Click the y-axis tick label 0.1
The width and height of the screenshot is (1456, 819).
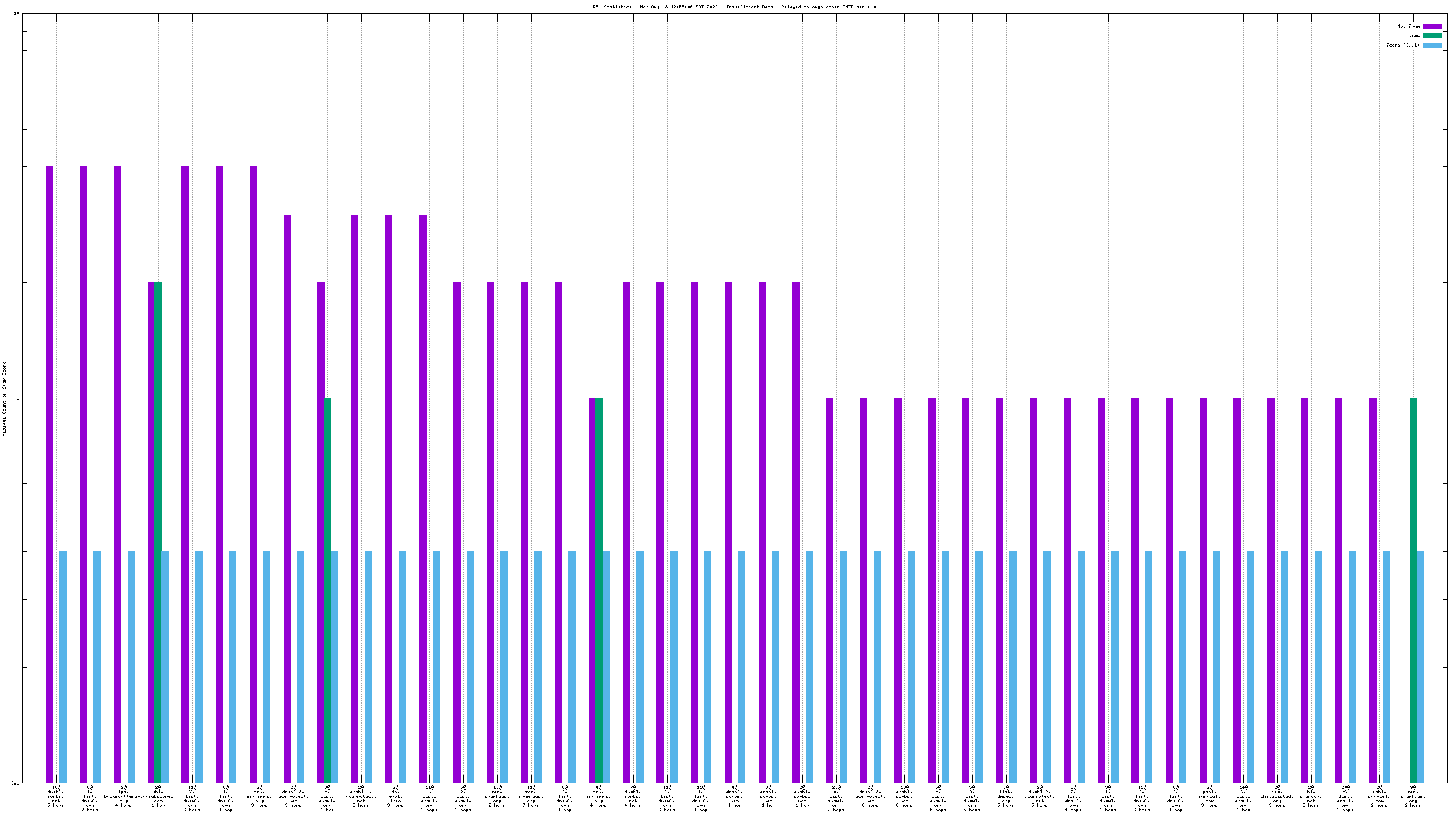[x=14, y=783]
